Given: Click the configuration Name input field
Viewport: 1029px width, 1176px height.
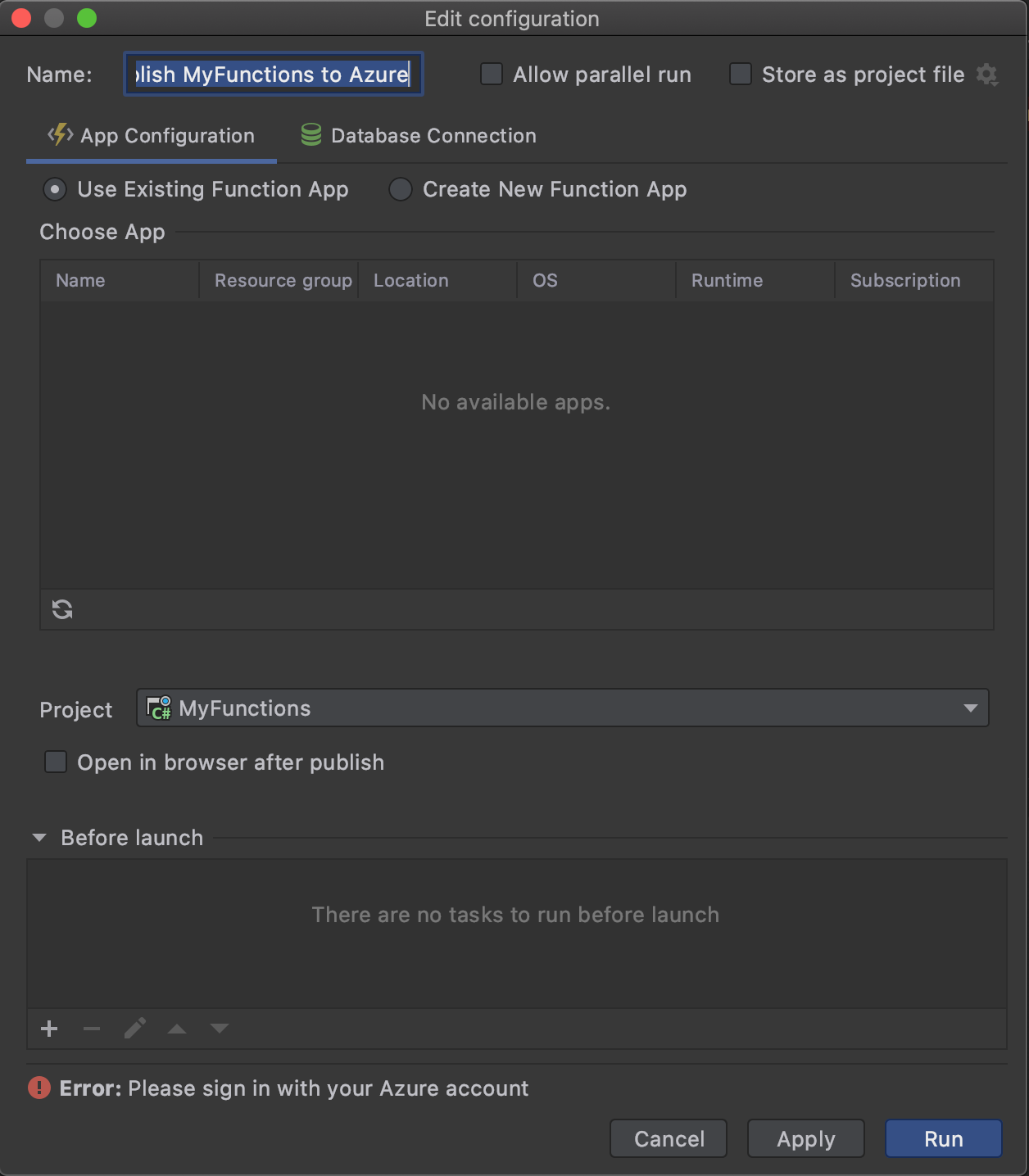Looking at the screenshot, I should pos(274,75).
